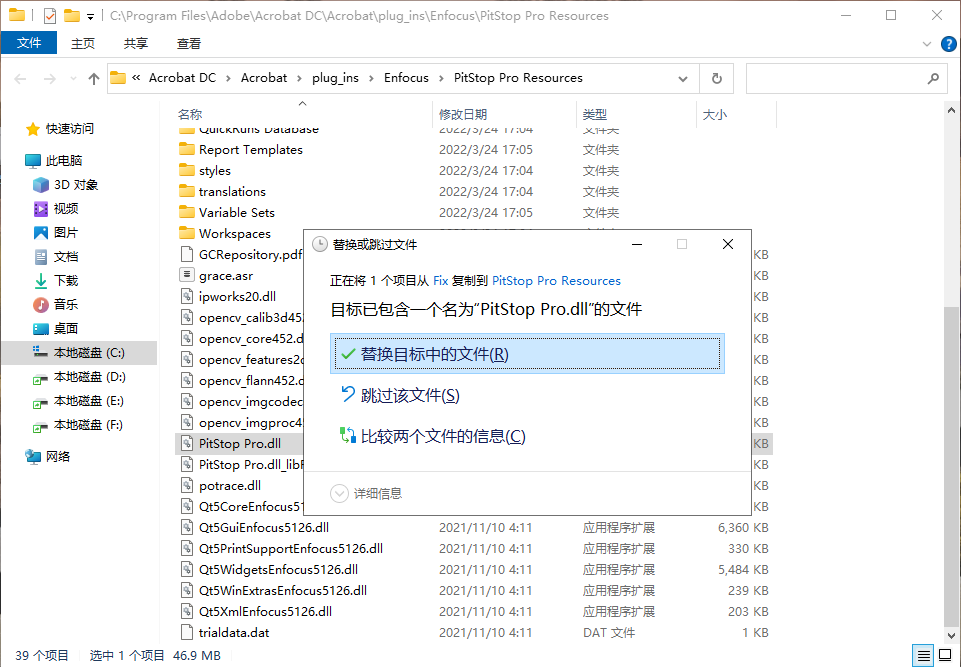Viewport: 961px width, 667px height.
Task: Navigate to plug_ins in breadcrumb
Action: 335,78
